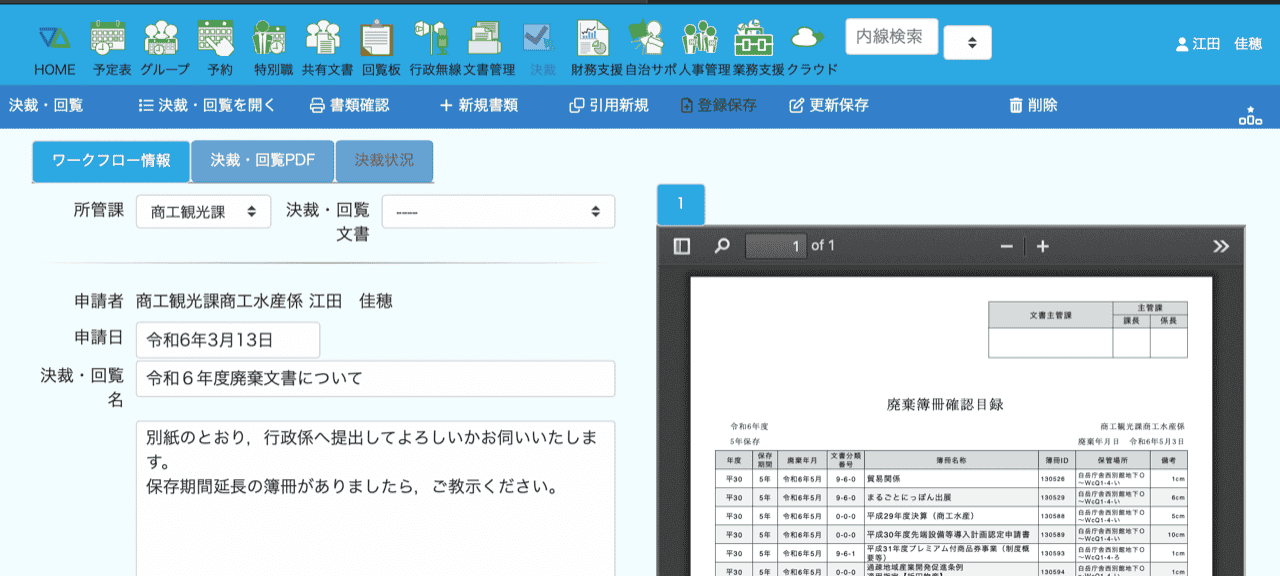Expand the 所管課 dropdown showing 商工観光課
The image size is (1280, 576).
[x=203, y=212]
